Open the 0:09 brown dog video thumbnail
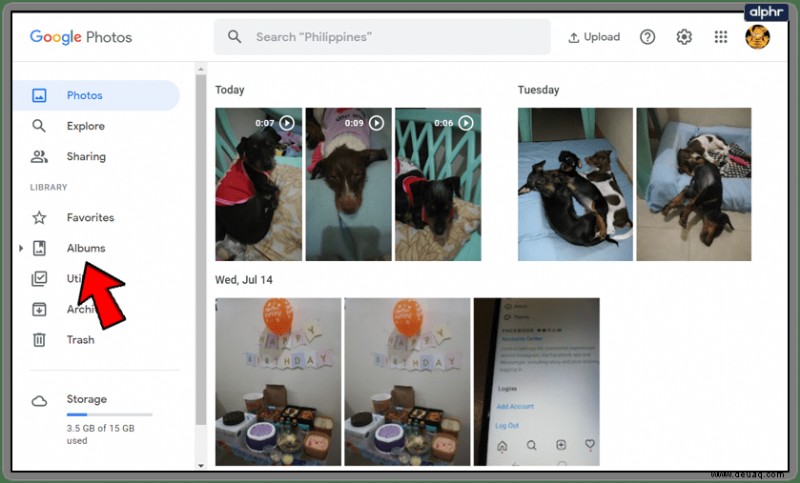This screenshot has height=483, width=800. 348,184
